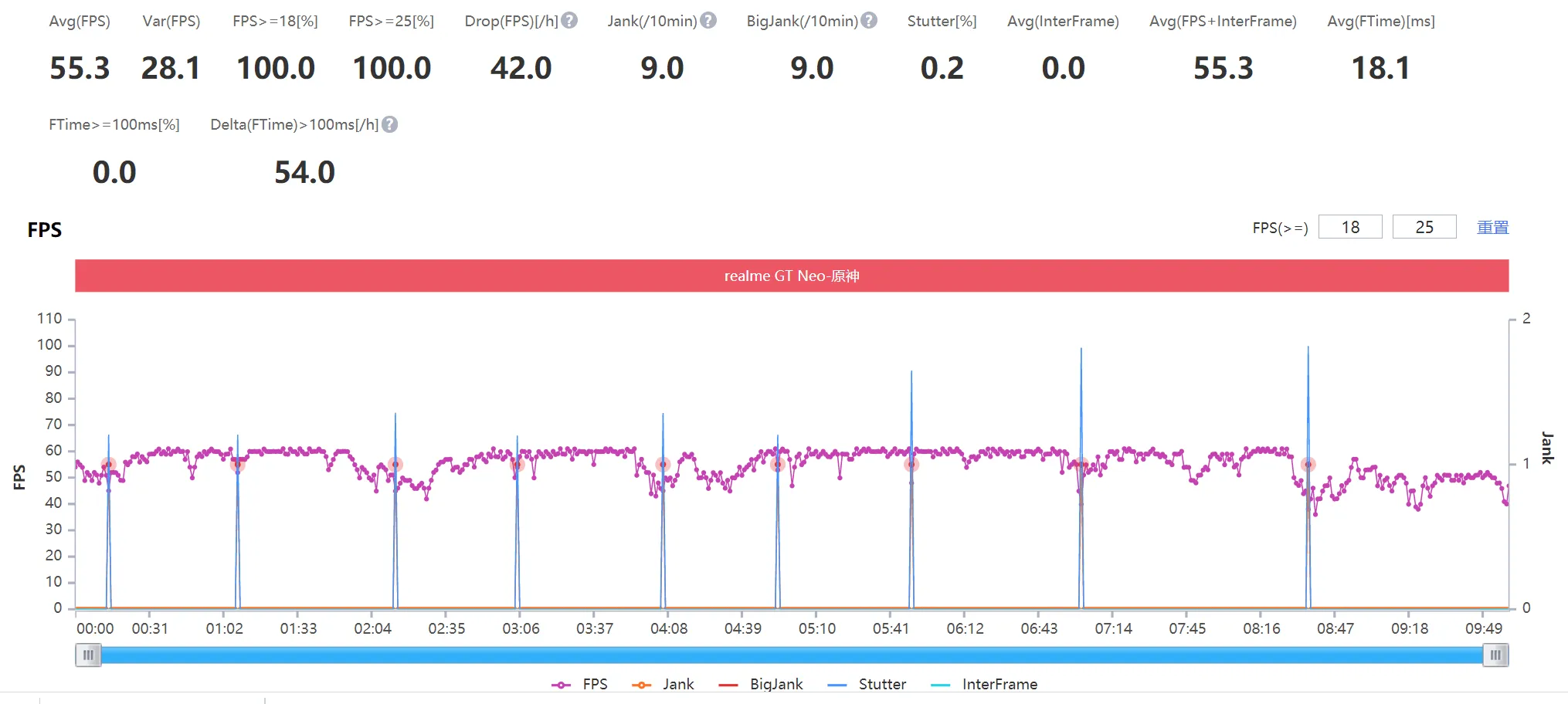This screenshot has width=1568, height=704.
Task: Click the FTime>=100ms[%] label
Action: (x=114, y=125)
